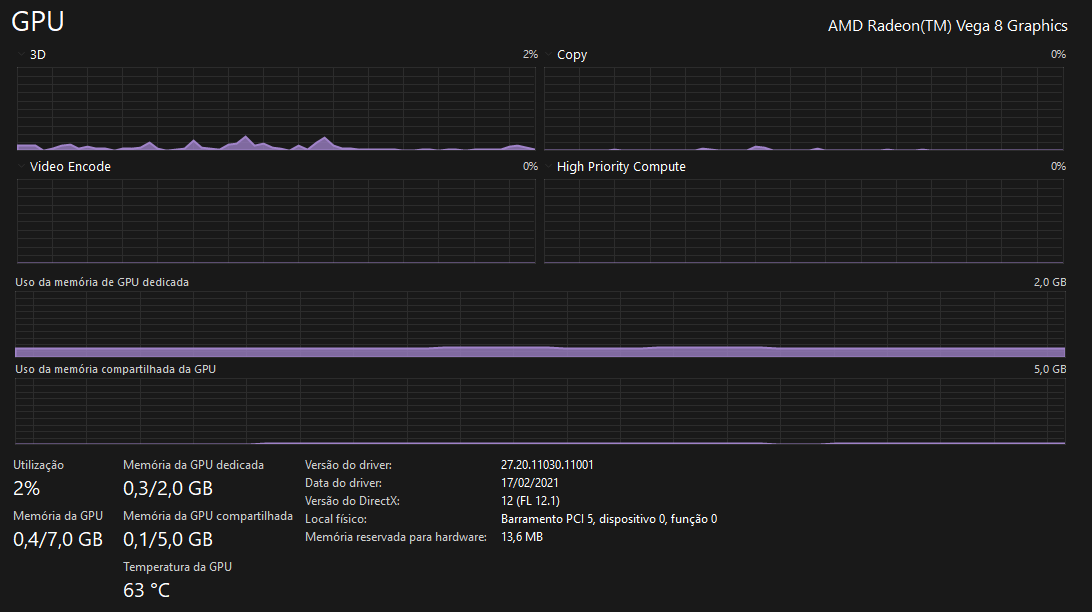Click the 2,0 GB graph scale value
This screenshot has height=612, width=1092.
(x=1050, y=282)
